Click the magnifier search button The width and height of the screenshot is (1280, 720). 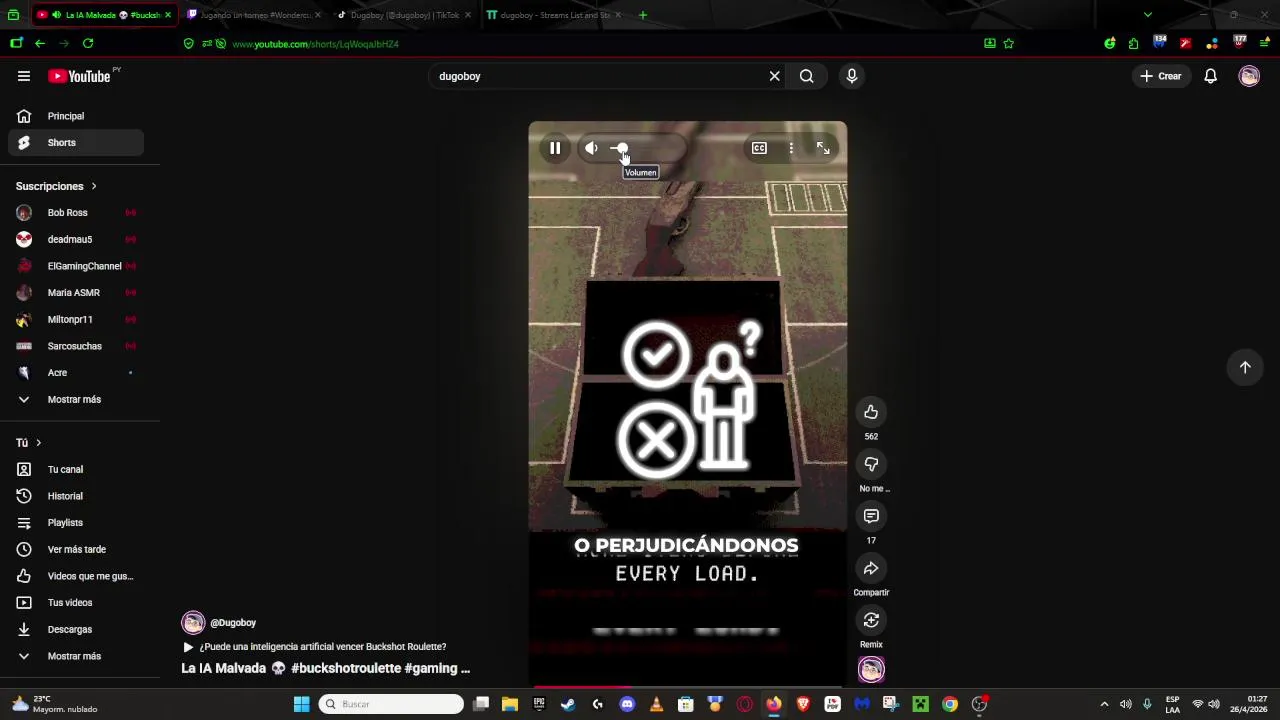coord(806,76)
